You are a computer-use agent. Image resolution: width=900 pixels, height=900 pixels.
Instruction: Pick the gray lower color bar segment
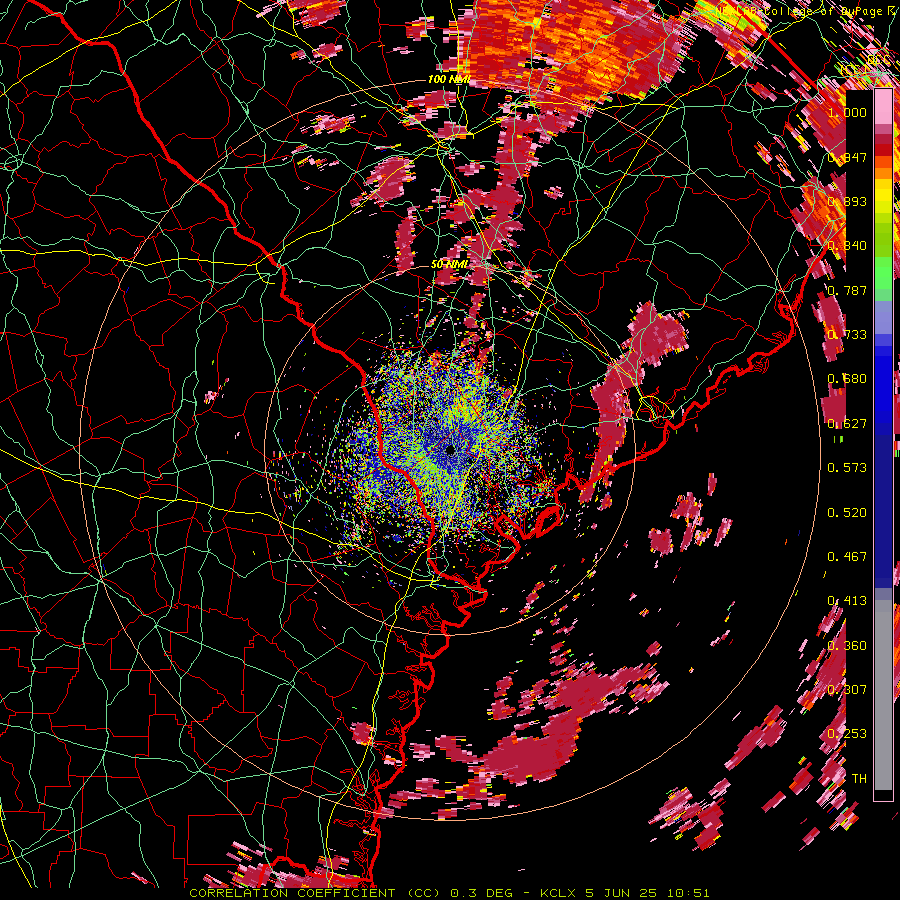pos(883,695)
